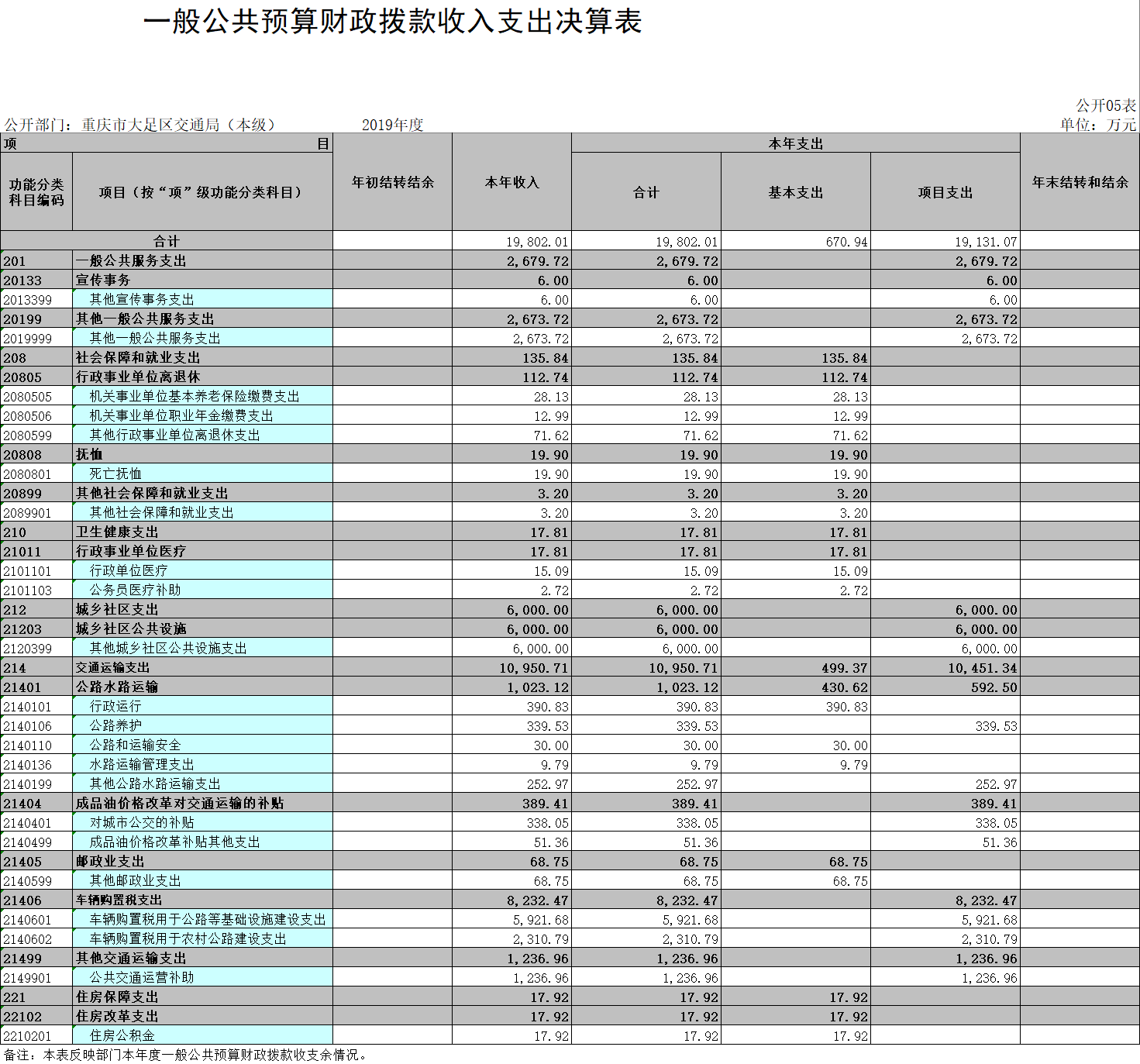
Task: Select 其他行政事业单位离退休支出 cell
Action: coord(203,435)
